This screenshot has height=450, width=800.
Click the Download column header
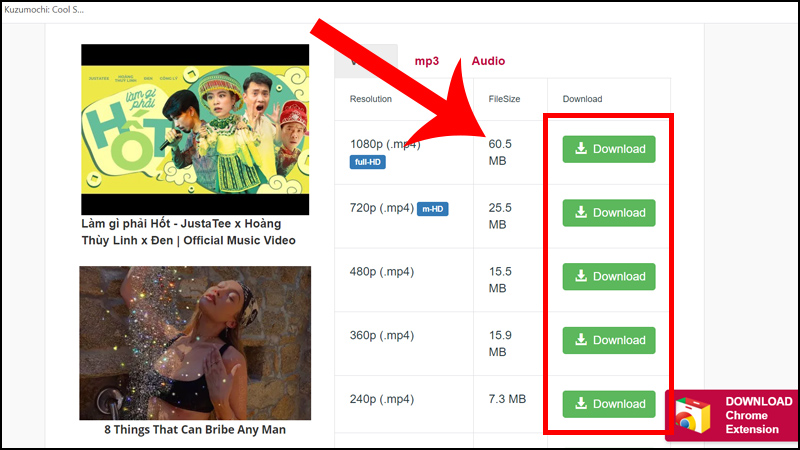[x=582, y=99]
